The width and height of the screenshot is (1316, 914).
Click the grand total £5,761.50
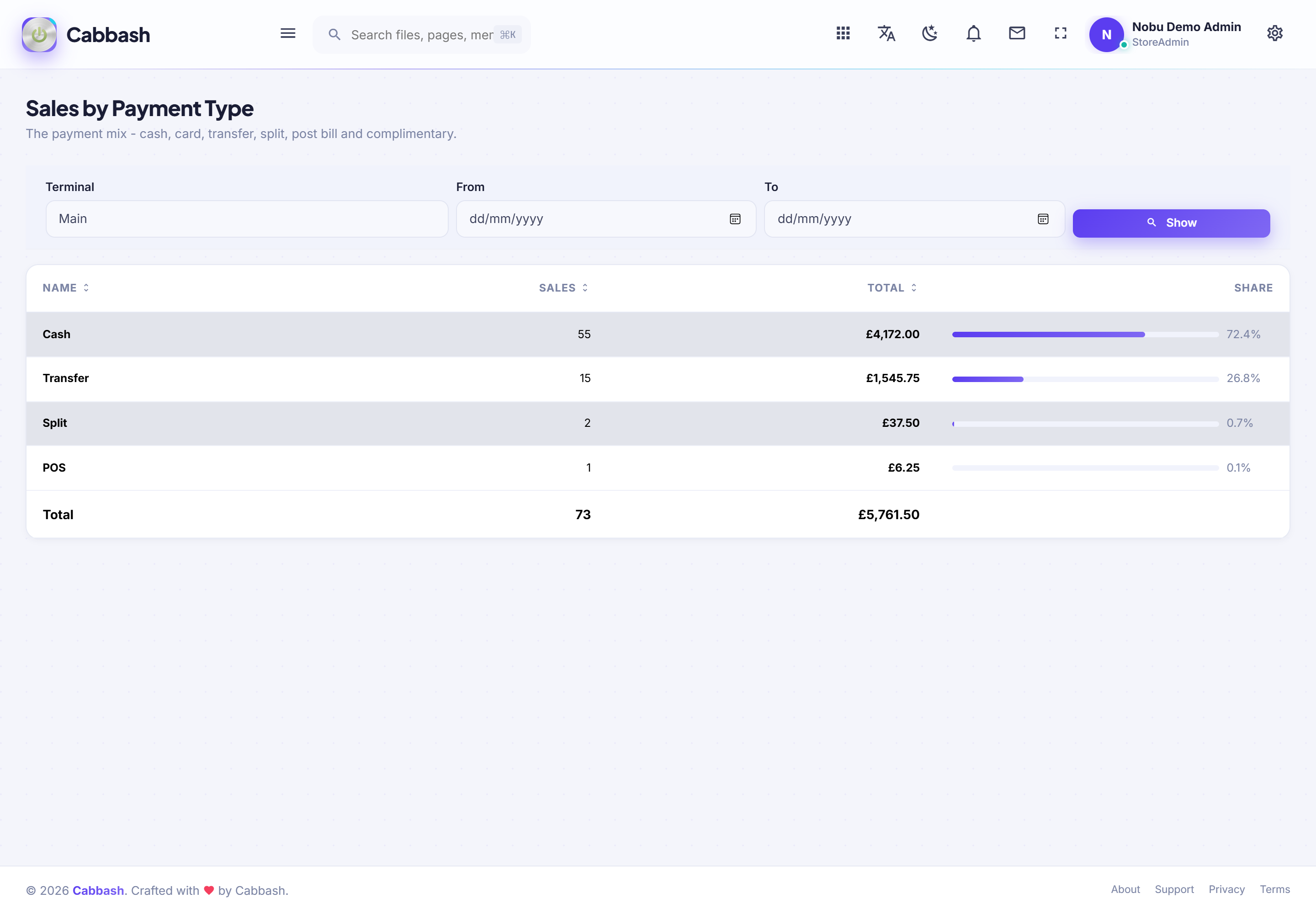pos(888,514)
